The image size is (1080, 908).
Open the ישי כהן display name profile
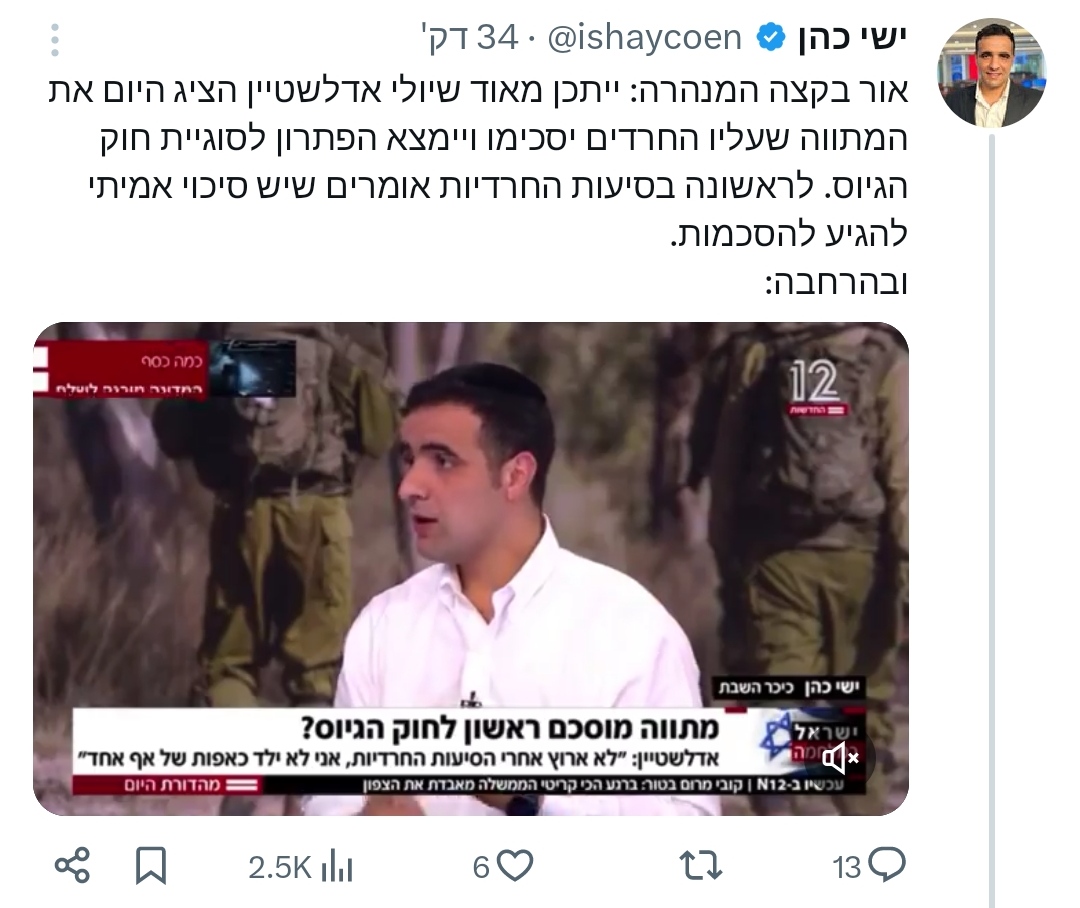pos(853,38)
